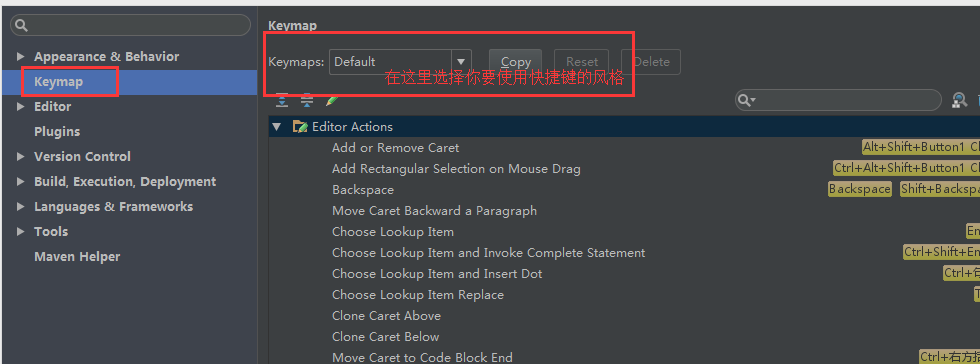This screenshot has height=364, width=980.
Task: Click the Reset button
Action: [x=582, y=62]
